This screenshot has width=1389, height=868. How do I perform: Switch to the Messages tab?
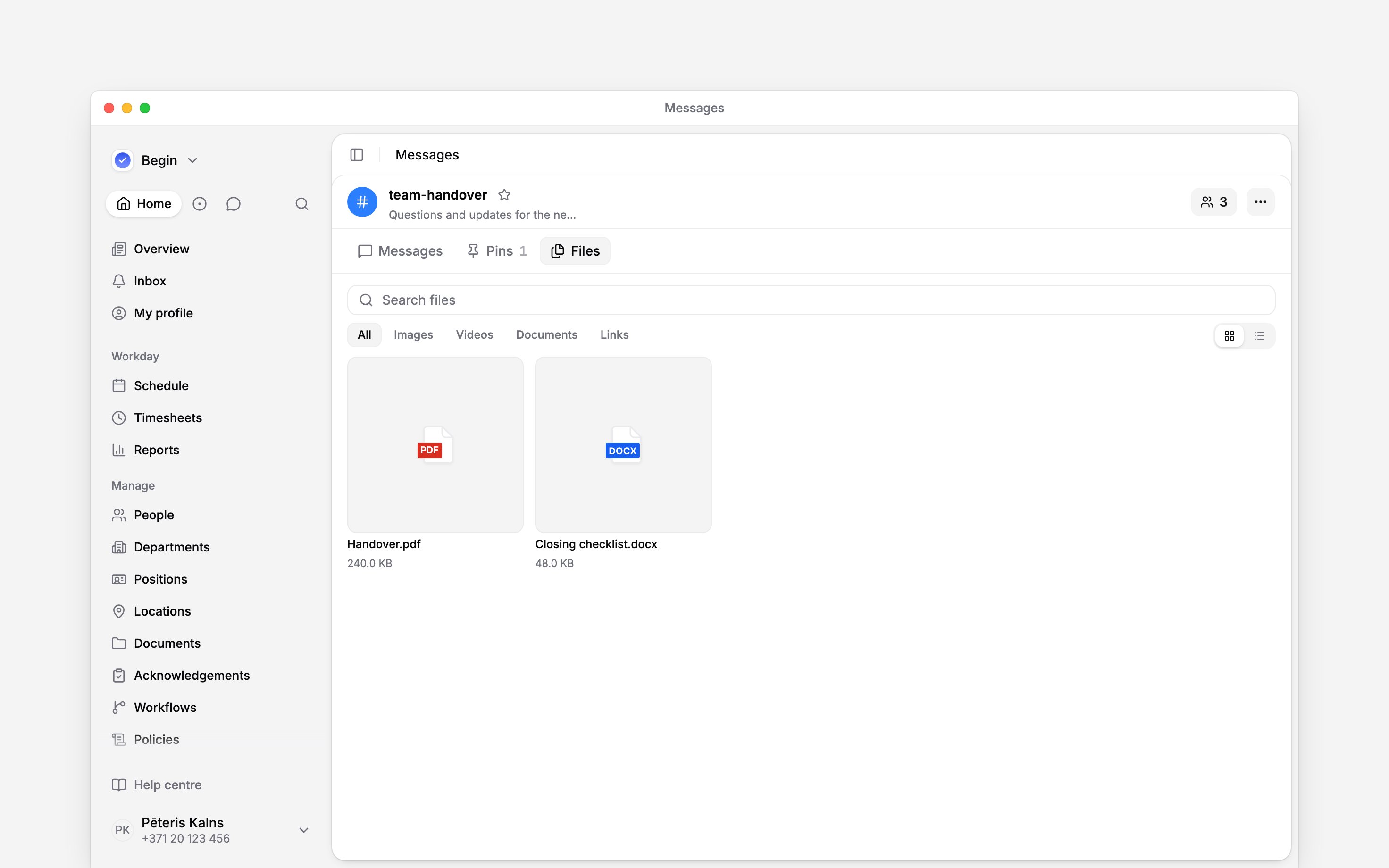click(x=400, y=251)
